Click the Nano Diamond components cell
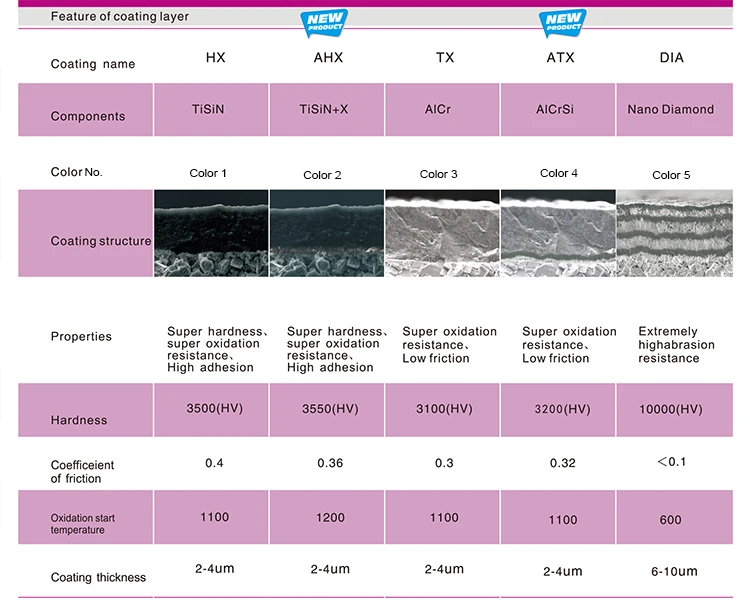 674,110
